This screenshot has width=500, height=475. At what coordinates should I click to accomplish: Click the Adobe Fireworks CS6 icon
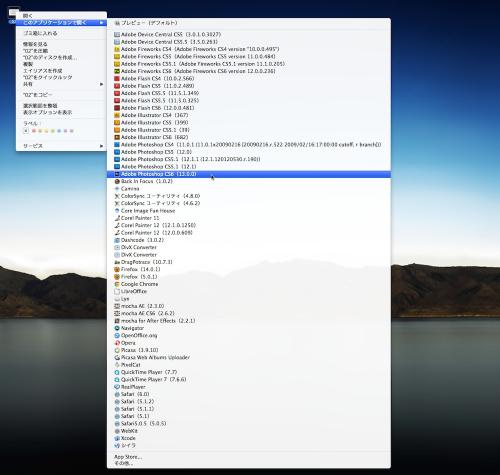117,71
